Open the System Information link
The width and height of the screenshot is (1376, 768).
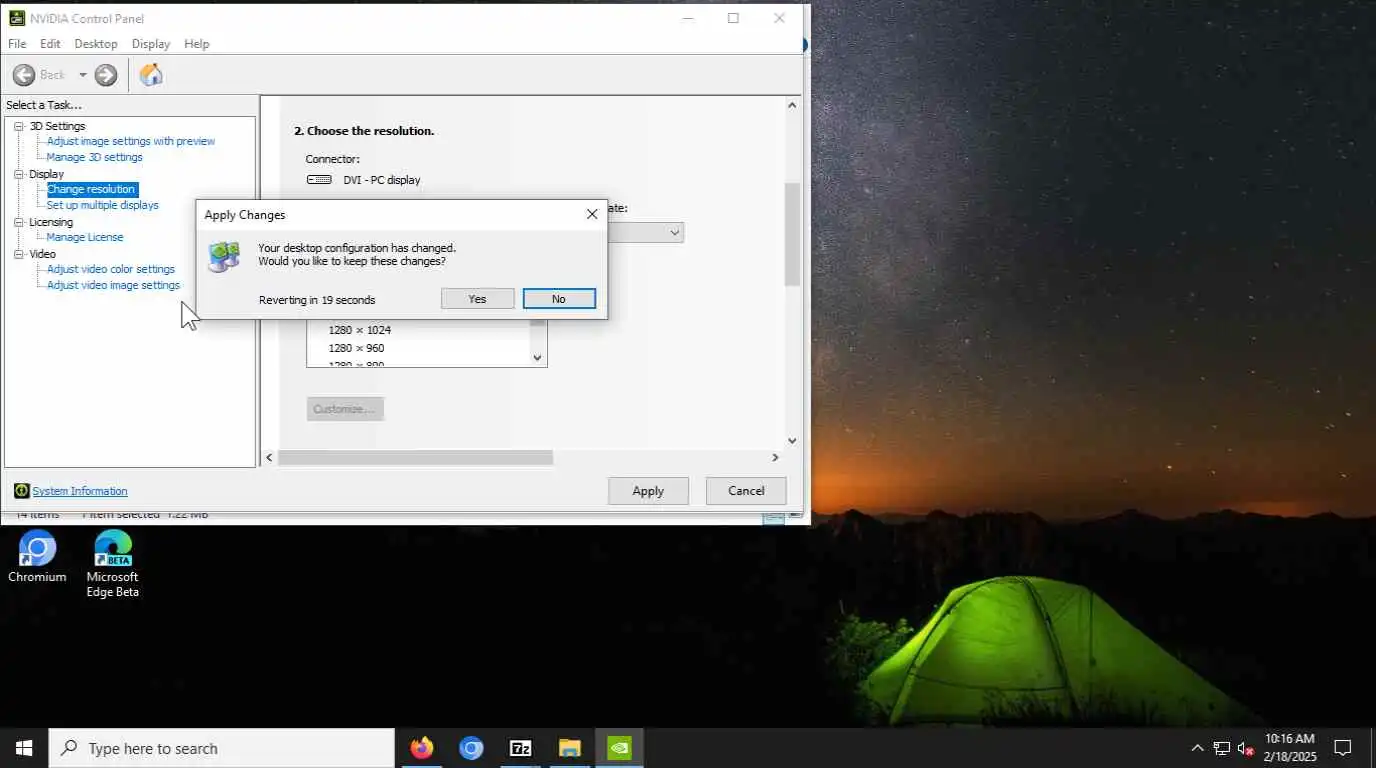click(x=80, y=491)
